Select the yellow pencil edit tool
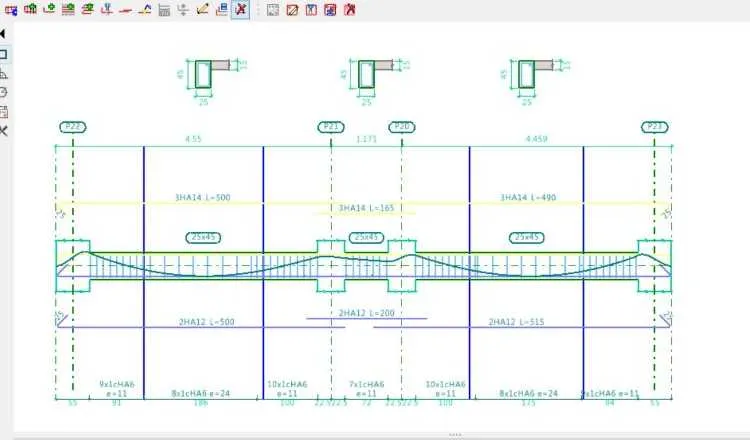The image size is (750, 440). pyautogui.click(x=202, y=9)
